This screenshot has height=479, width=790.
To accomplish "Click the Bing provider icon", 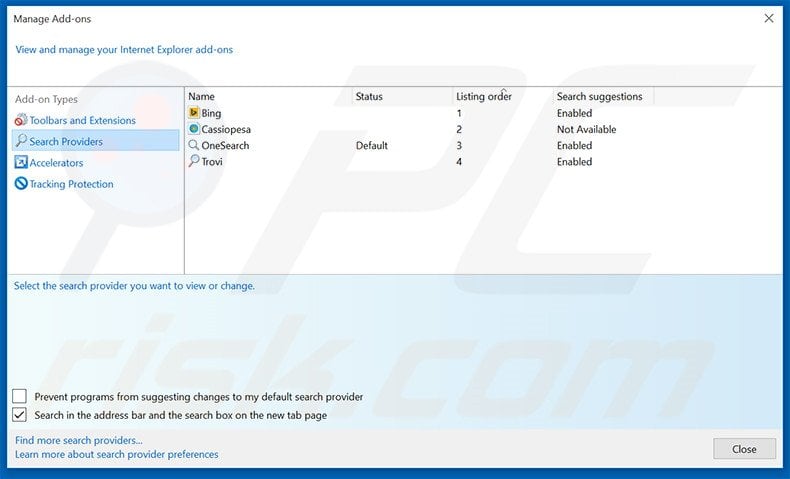I will point(193,112).
